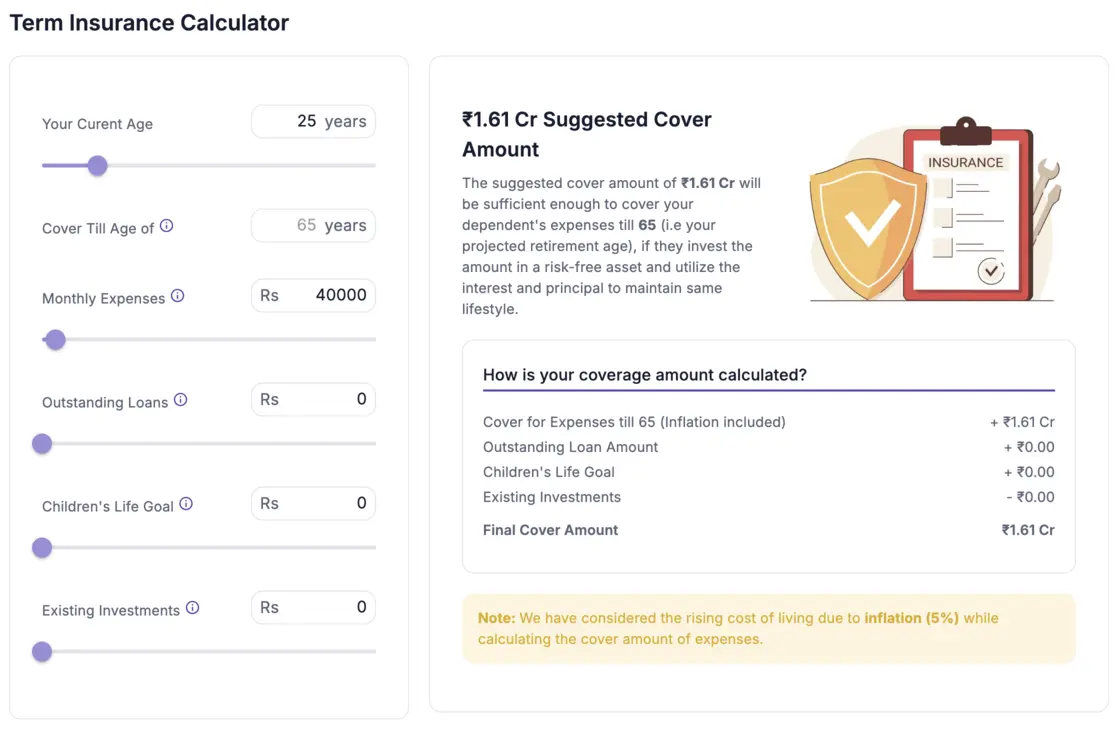The height and width of the screenshot is (729, 1119).
Task: Select the Outstanding Loans slider handle
Action: point(42,444)
